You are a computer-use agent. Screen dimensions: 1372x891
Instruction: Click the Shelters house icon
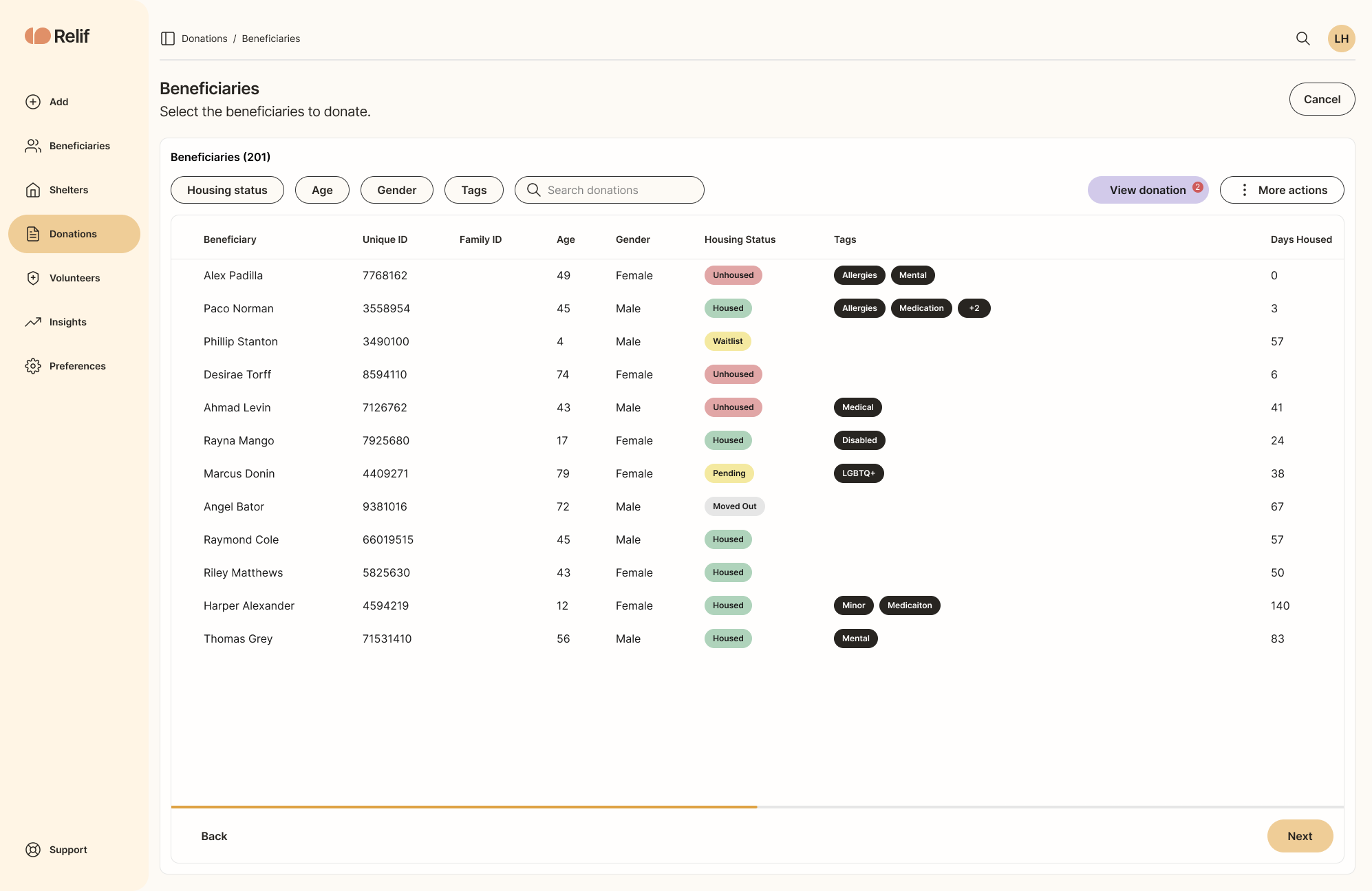tap(33, 190)
